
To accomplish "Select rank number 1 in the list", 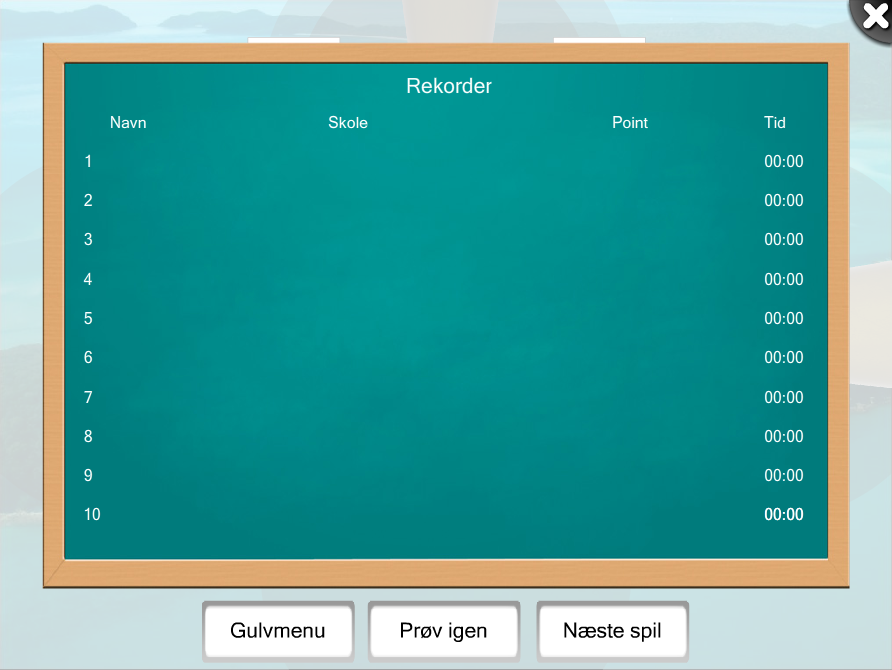I will tap(88, 162).
